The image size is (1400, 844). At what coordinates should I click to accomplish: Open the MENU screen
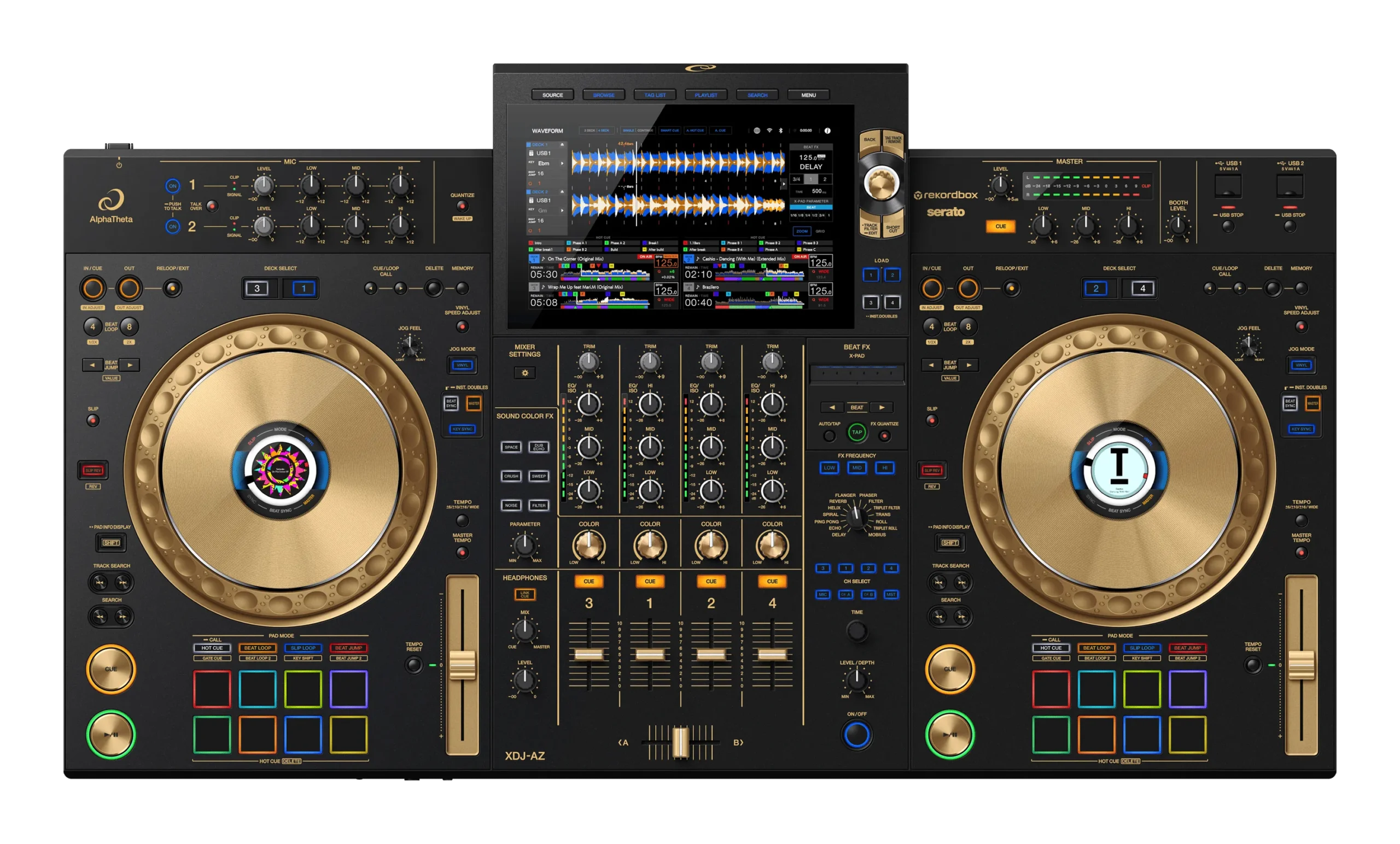point(808,95)
